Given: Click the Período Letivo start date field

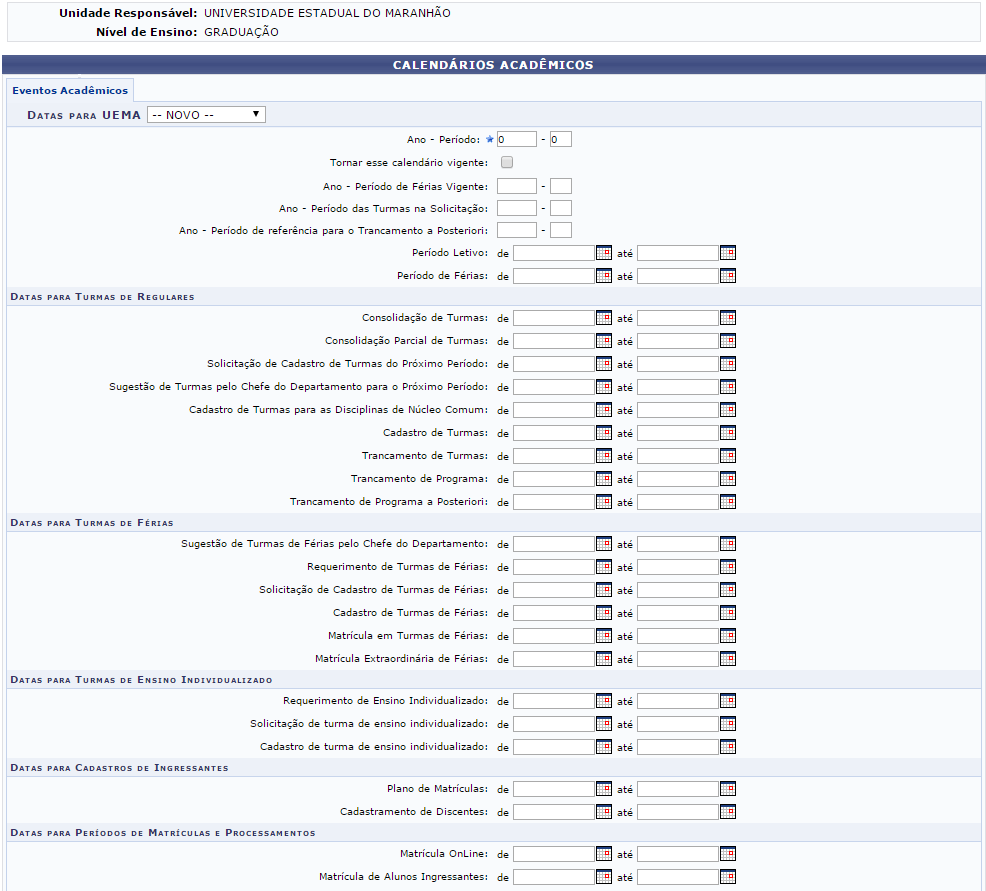Looking at the screenshot, I should (553, 253).
